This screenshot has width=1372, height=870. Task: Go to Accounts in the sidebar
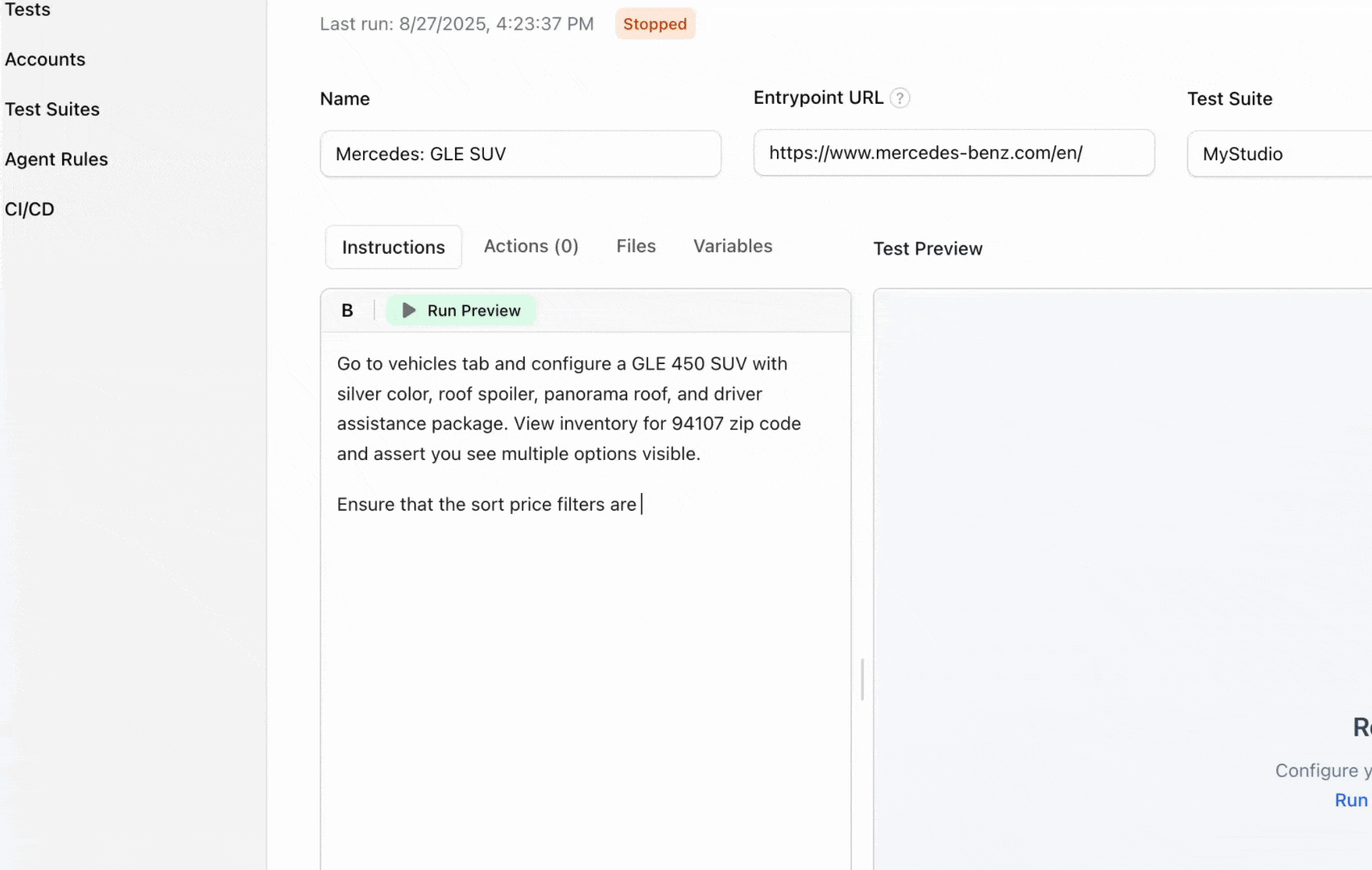(45, 60)
